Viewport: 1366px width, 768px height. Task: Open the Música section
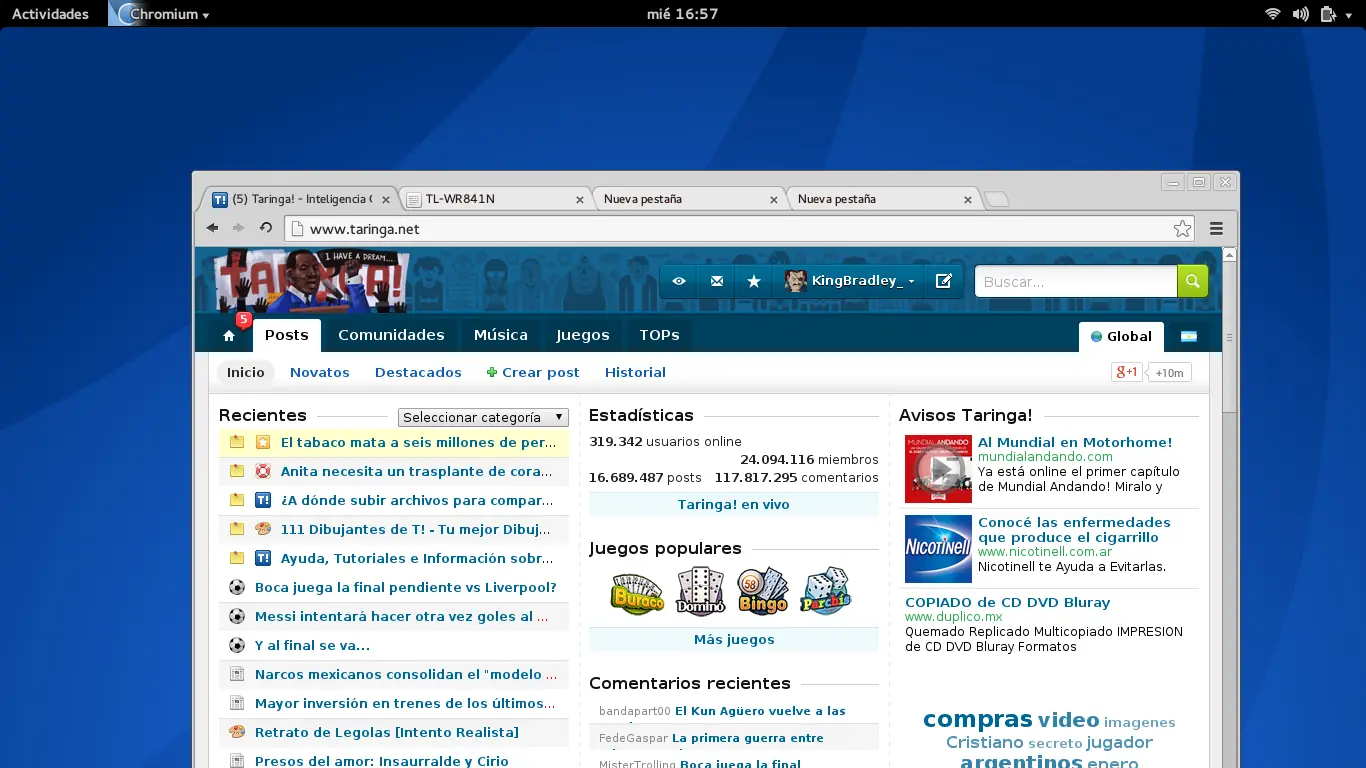click(x=501, y=335)
